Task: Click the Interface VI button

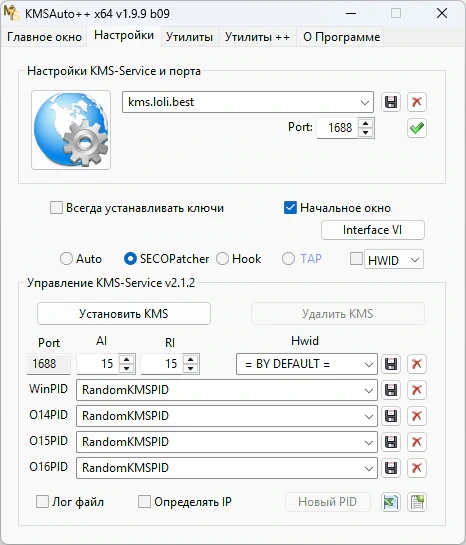Action: coord(373,230)
